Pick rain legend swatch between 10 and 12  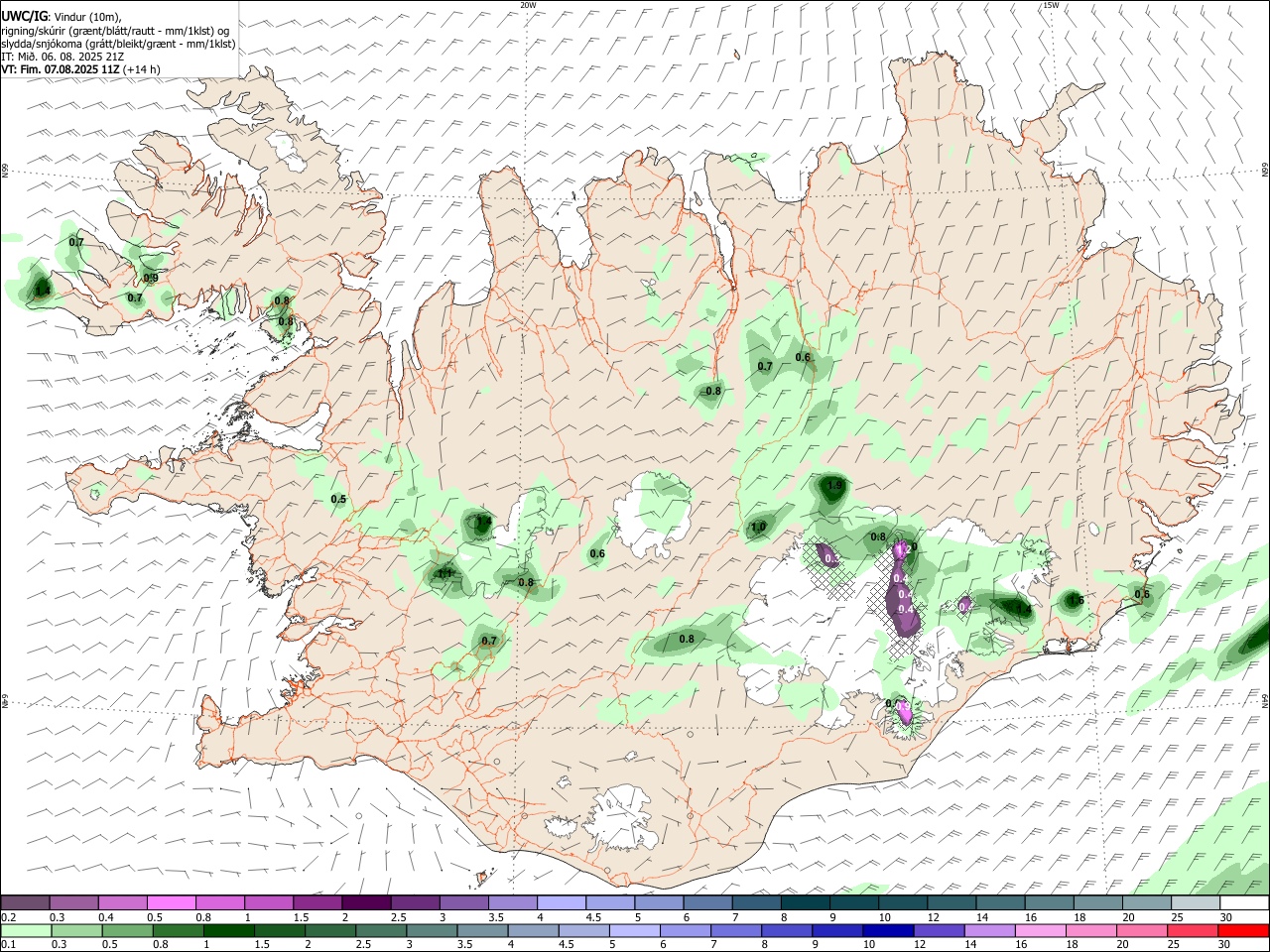pyautogui.click(x=887, y=930)
